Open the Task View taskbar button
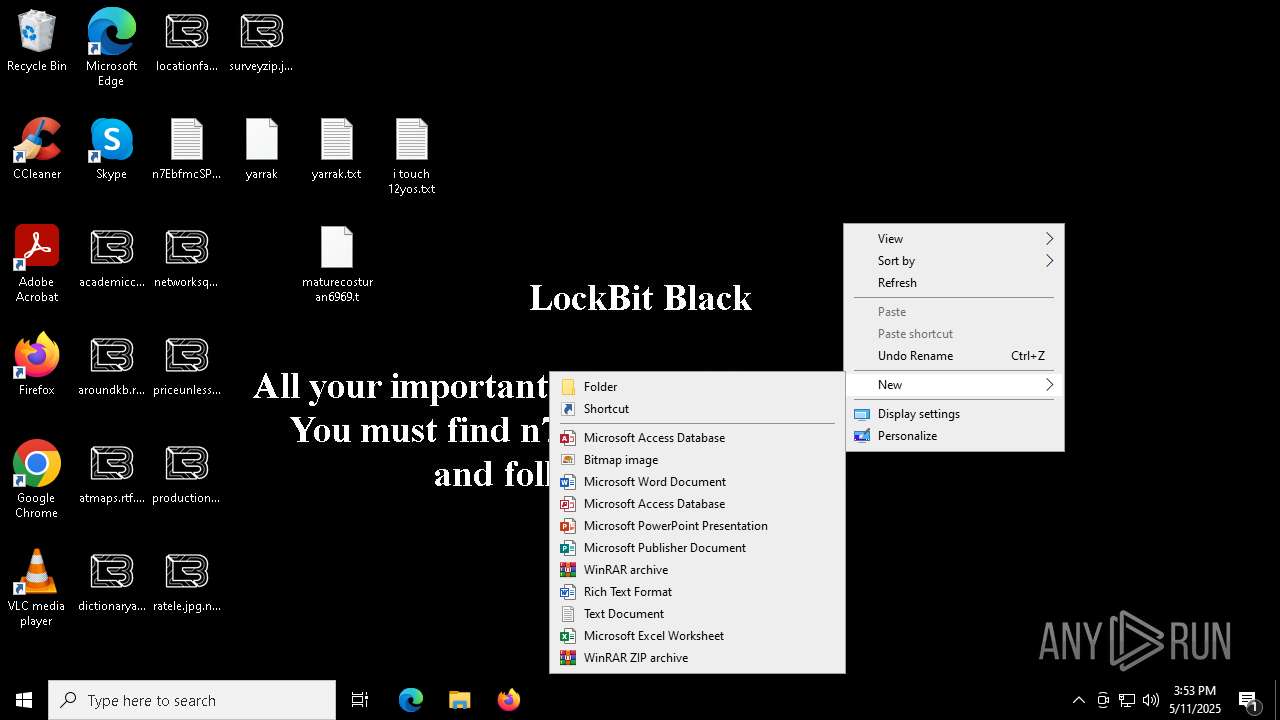 coord(360,700)
